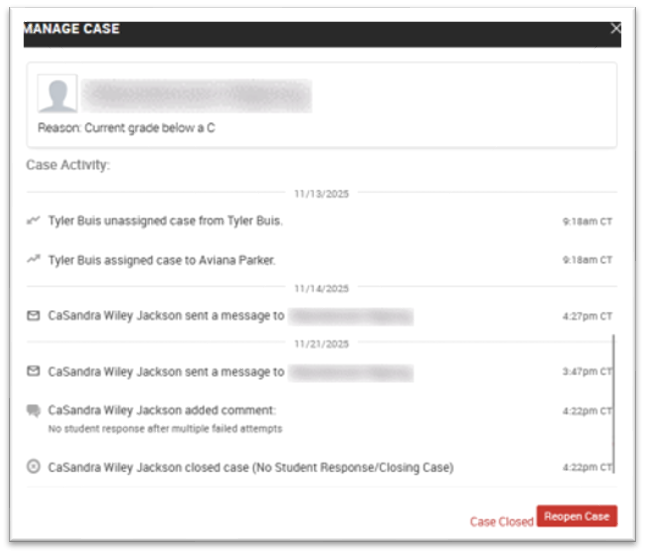
Task: Click the envelope icon for 4:27pm message
Action: (x=33, y=315)
